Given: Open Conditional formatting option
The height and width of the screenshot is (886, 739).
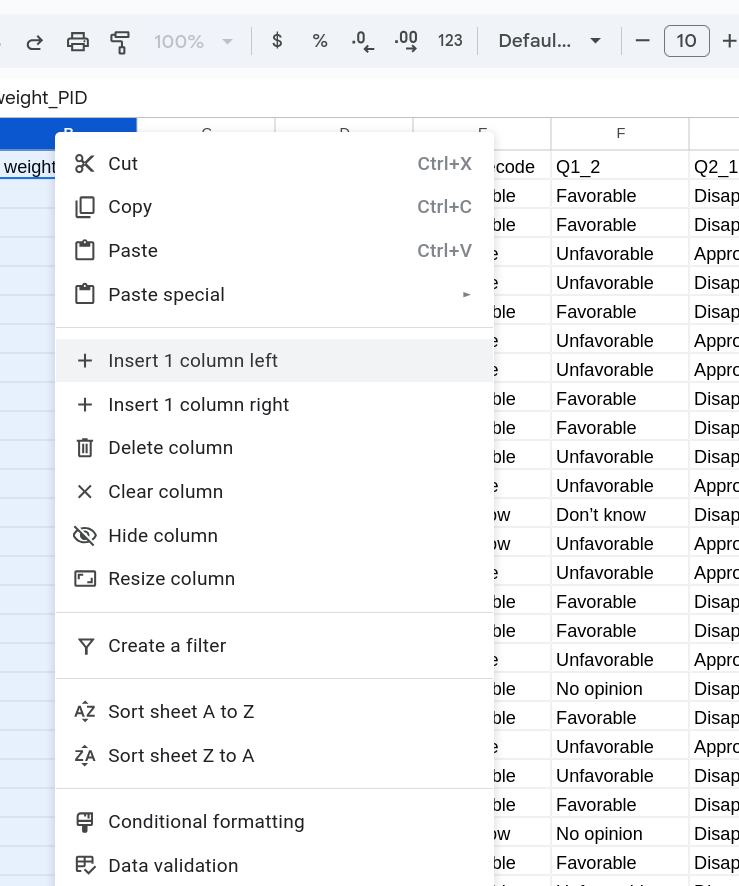Looking at the screenshot, I should coord(206,822).
